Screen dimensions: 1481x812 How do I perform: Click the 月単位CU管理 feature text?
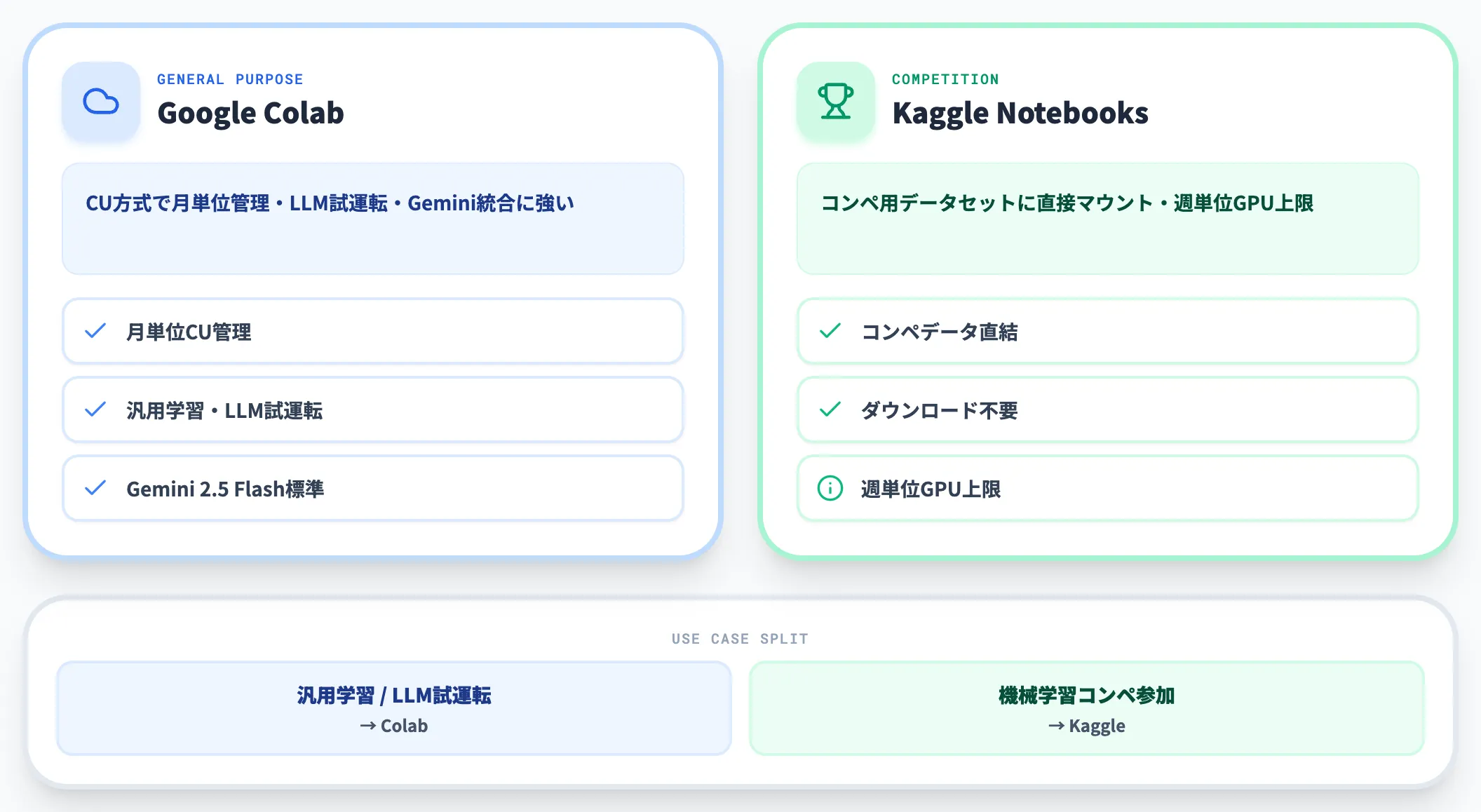189,332
